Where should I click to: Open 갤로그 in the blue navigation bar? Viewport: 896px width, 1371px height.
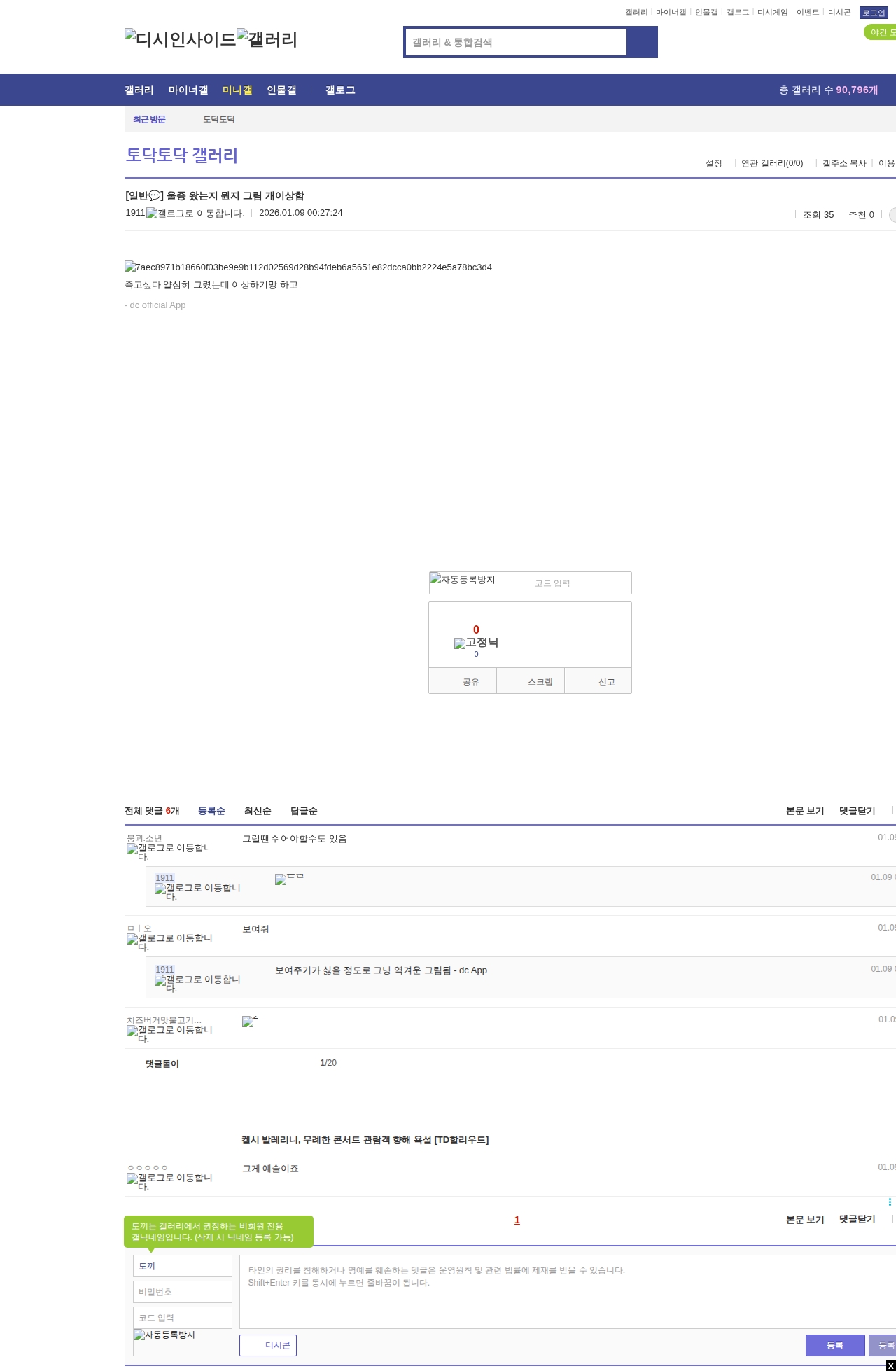pyautogui.click(x=340, y=90)
